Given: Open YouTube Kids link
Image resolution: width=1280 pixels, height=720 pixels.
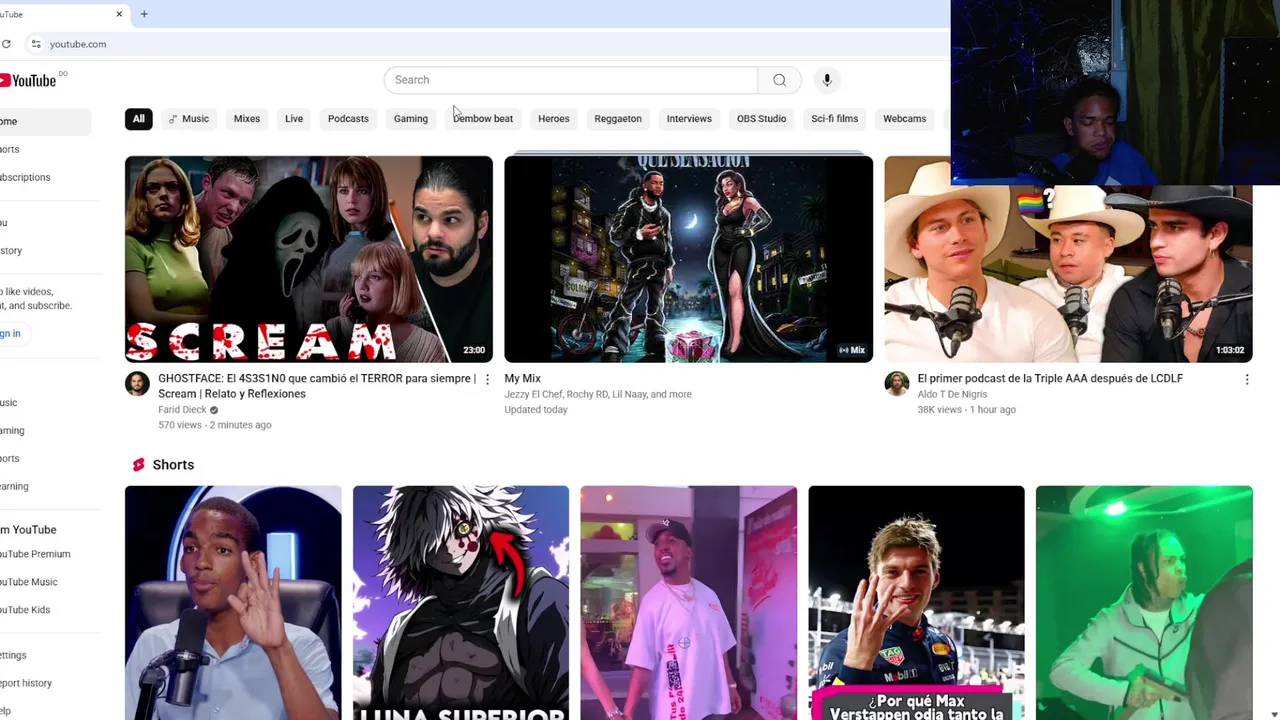Looking at the screenshot, I should click(45, 610).
